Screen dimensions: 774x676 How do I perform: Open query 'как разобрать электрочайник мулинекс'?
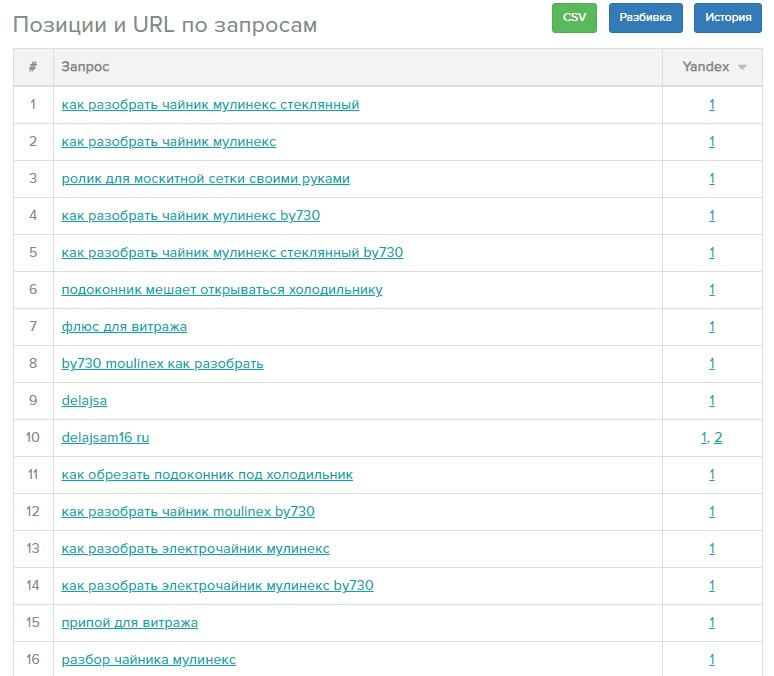pyautogui.click(x=195, y=549)
